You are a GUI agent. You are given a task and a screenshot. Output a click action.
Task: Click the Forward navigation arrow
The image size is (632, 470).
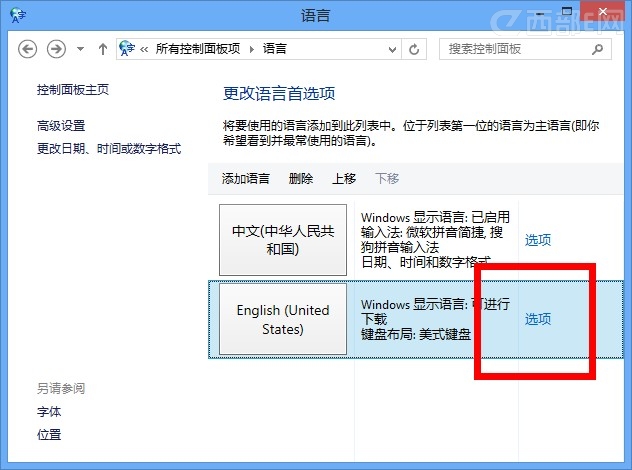point(57,48)
